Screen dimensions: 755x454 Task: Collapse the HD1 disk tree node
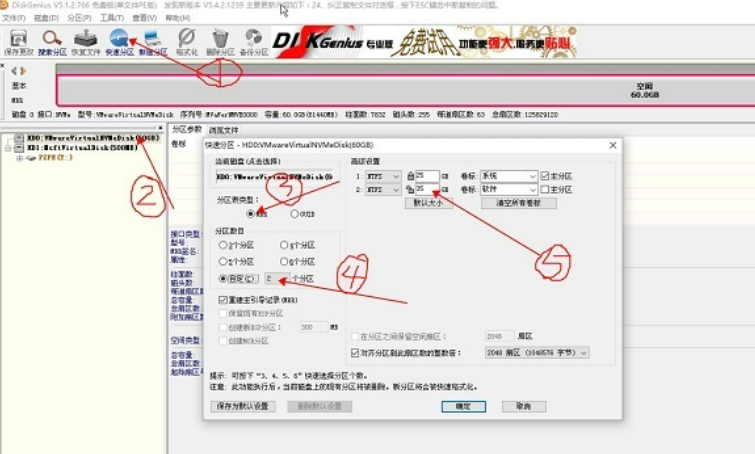point(8,148)
